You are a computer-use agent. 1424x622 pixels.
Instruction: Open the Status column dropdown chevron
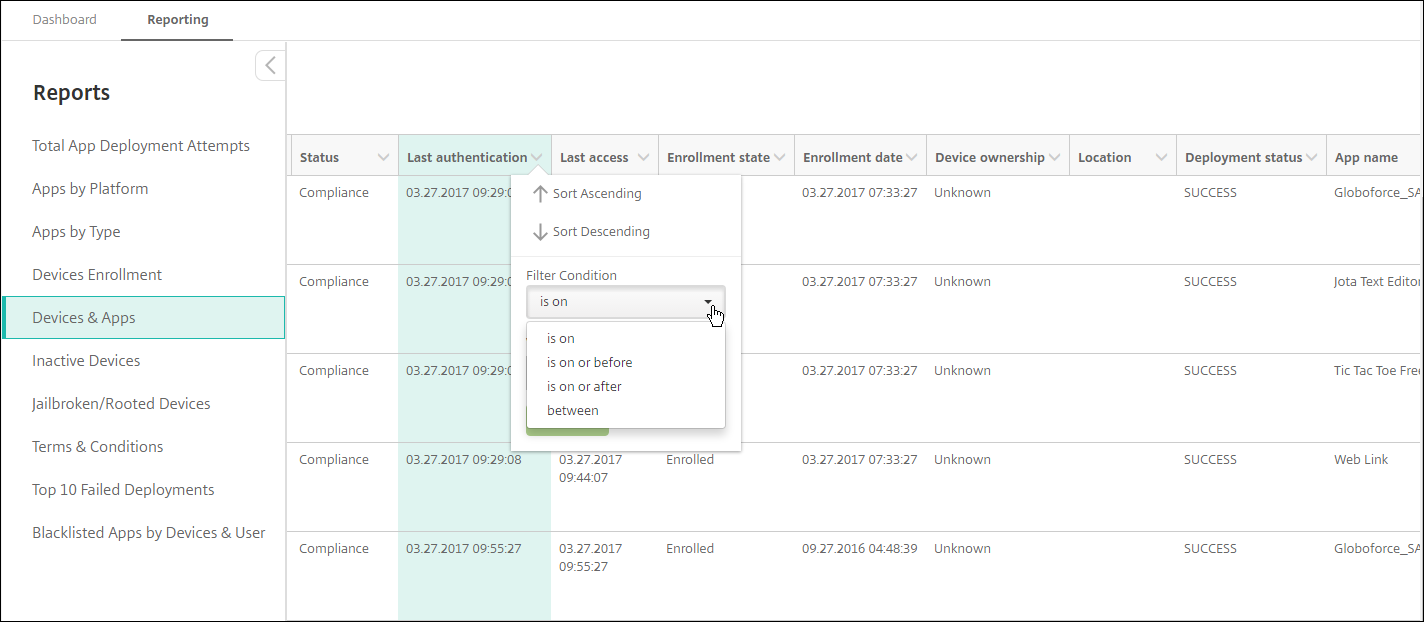point(383,158)
